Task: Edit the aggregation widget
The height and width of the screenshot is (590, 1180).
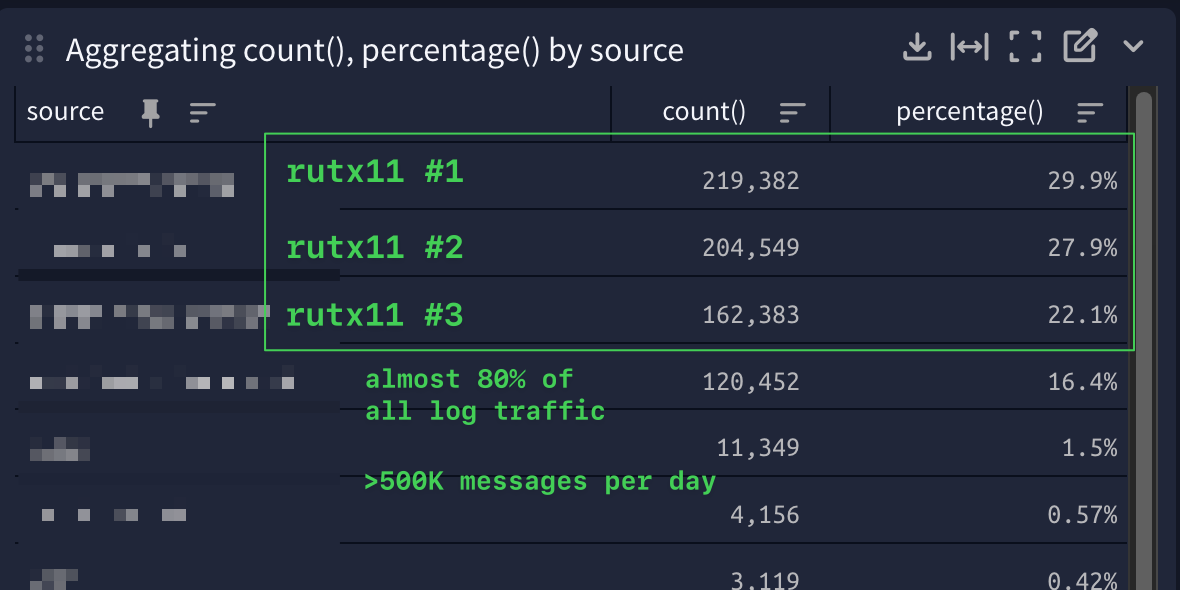Action: pos(1080,45)
